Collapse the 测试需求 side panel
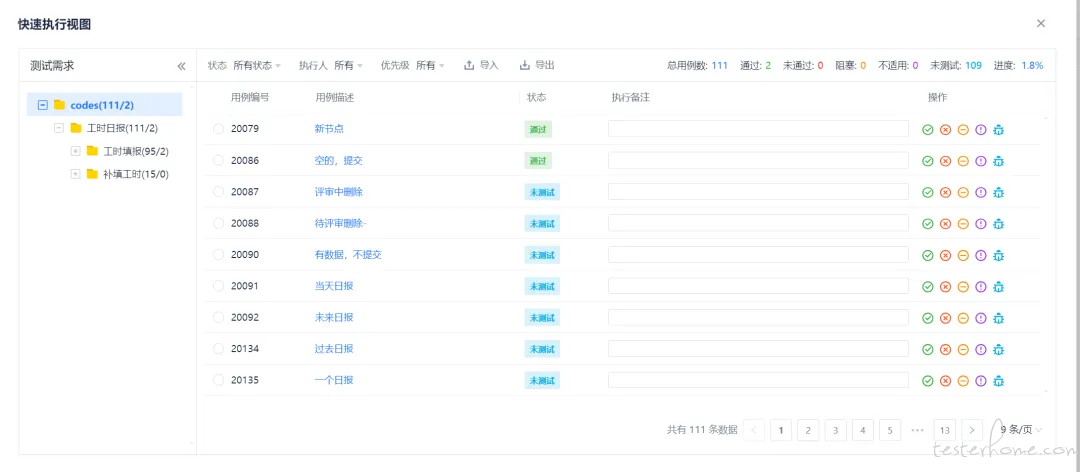Viewport: 1080px width, 472px height. [181, 66]
